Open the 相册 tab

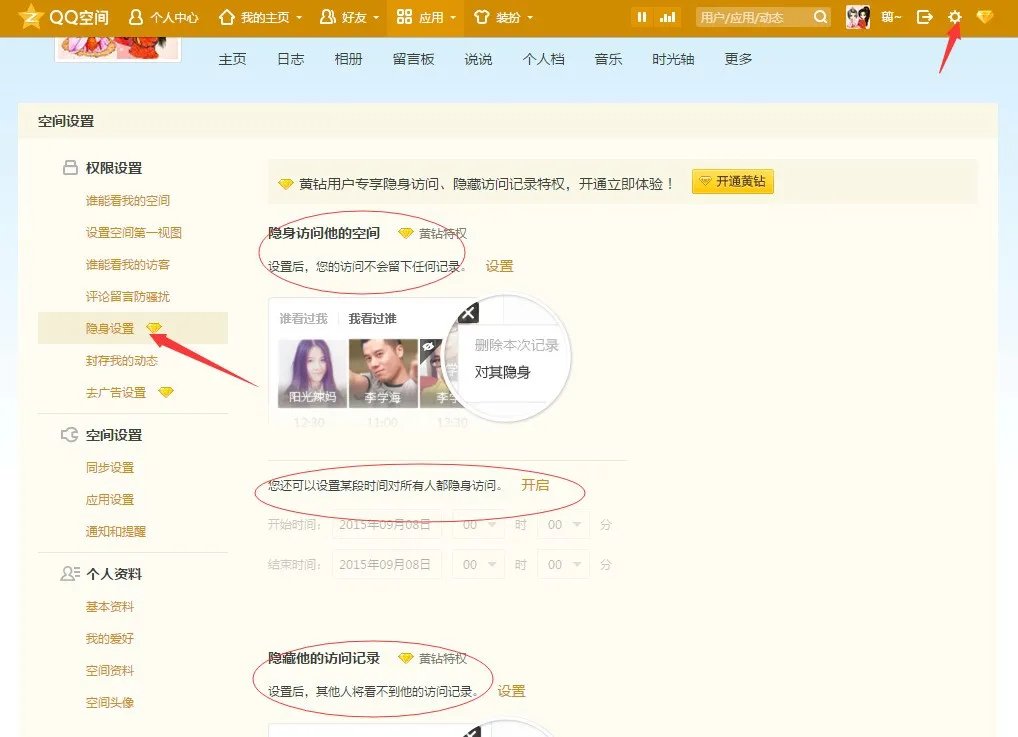tap(348, 59)
